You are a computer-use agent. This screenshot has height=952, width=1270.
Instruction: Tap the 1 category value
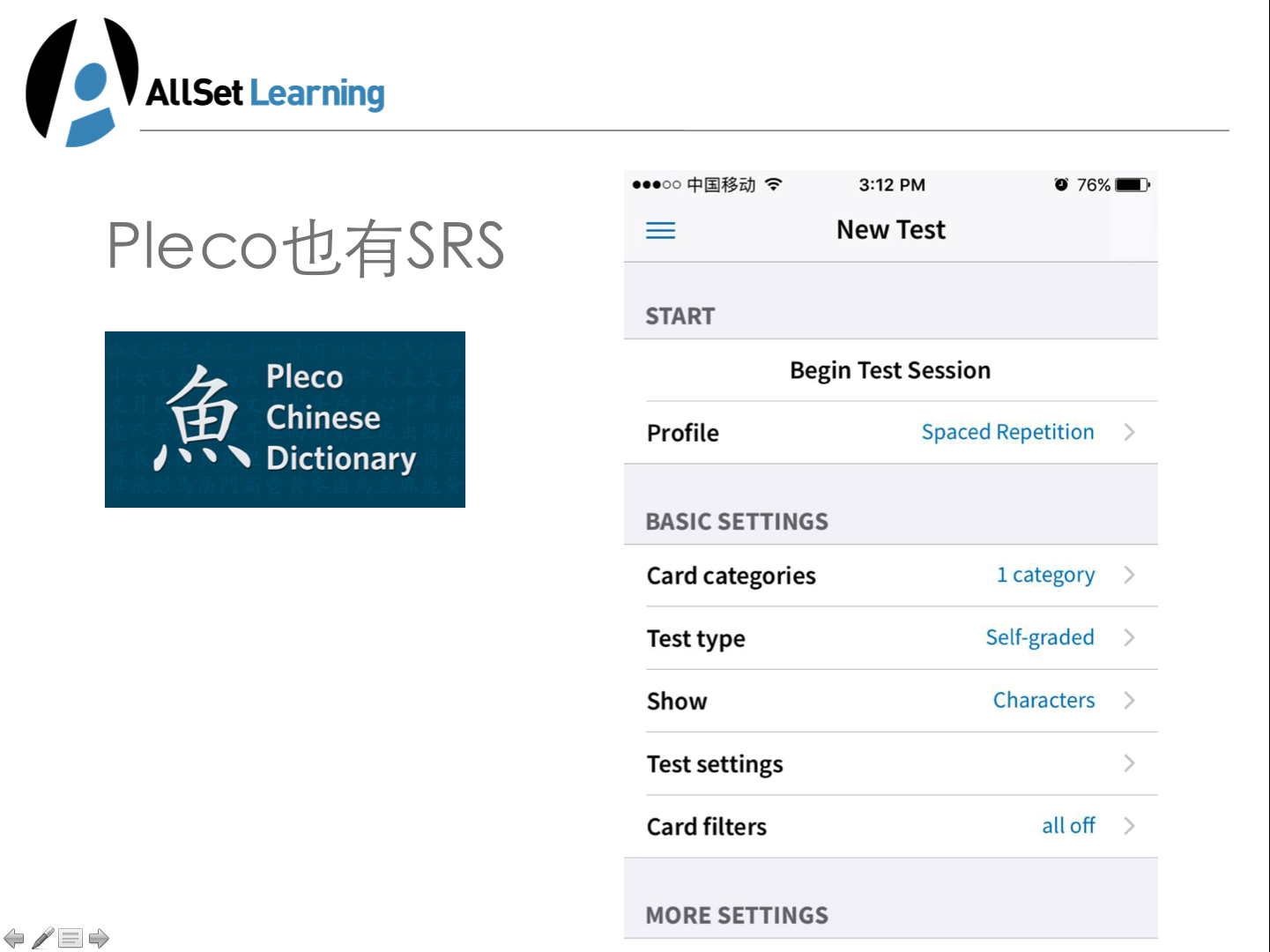(x=1045, y=575)
